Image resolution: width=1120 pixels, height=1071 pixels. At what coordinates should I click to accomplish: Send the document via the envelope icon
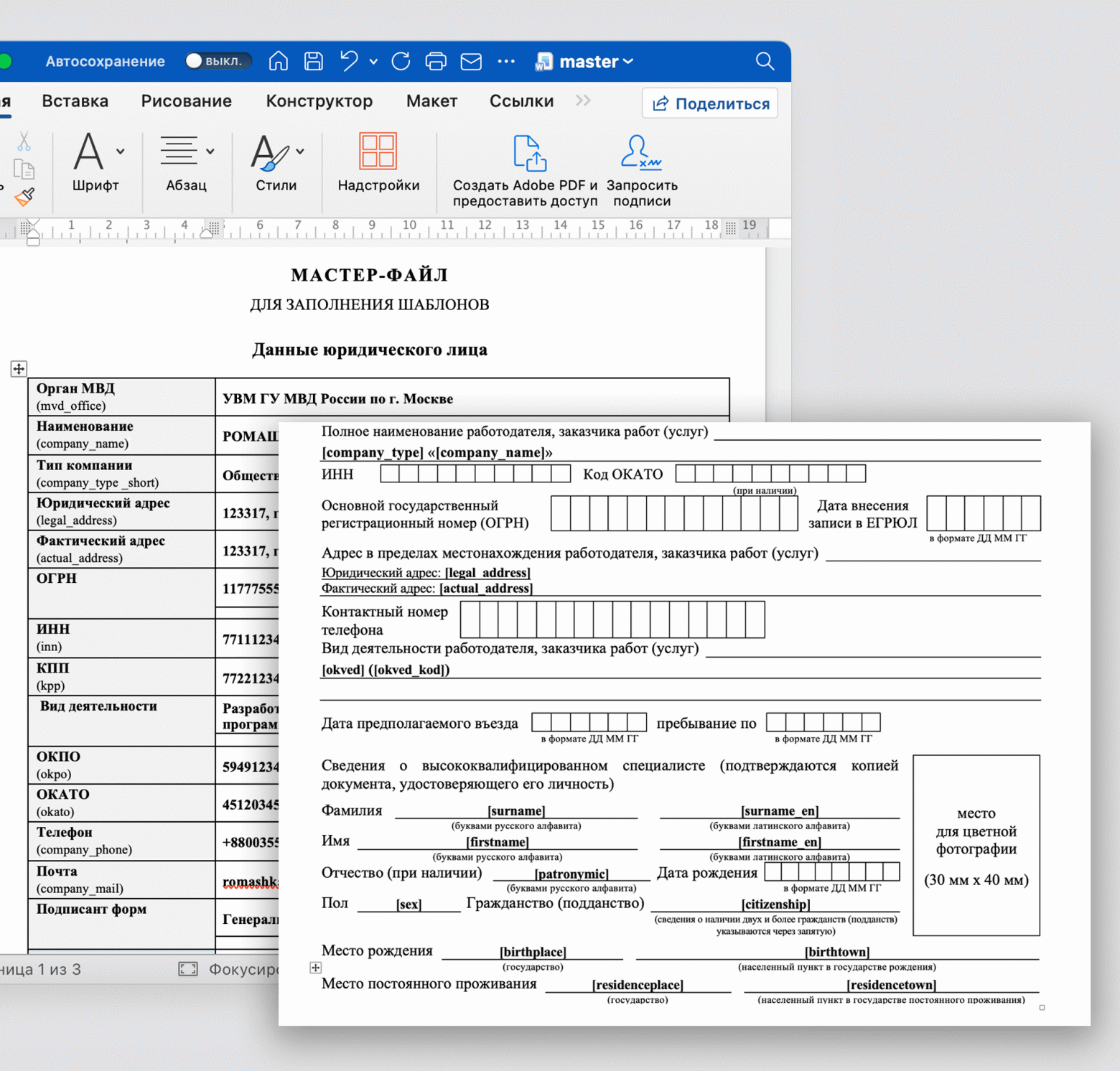coord(471,62)
